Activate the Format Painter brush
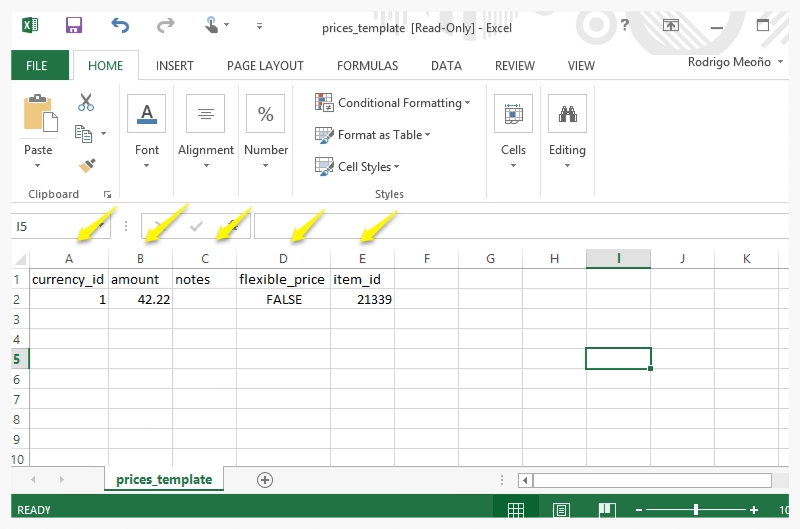The height and width of the screenshot is (529, 800). click(87, 165)
